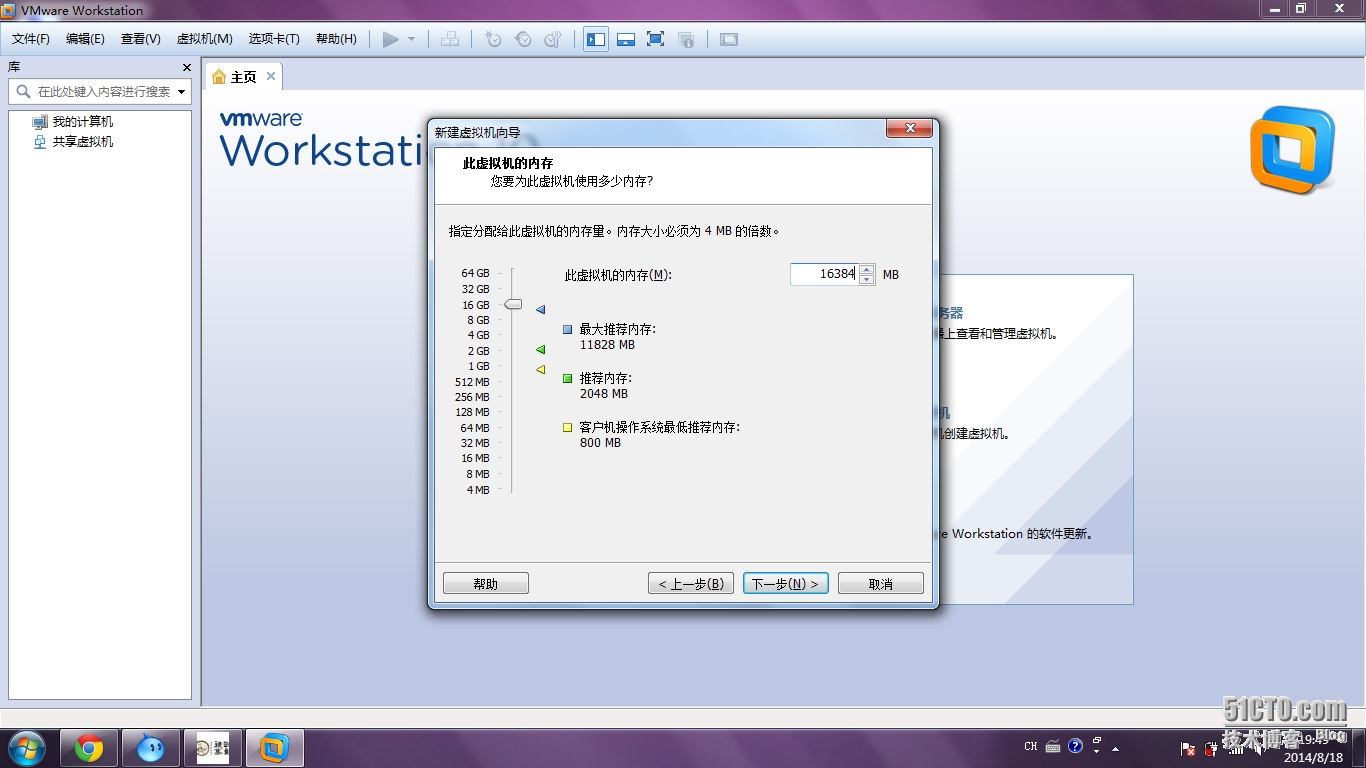The width and height of the screenshot is (1366, 768).
Task: Click the send Ctrl+Alt+Del toolbar icon
Action: pyautogui.click(x=450, y=39)
